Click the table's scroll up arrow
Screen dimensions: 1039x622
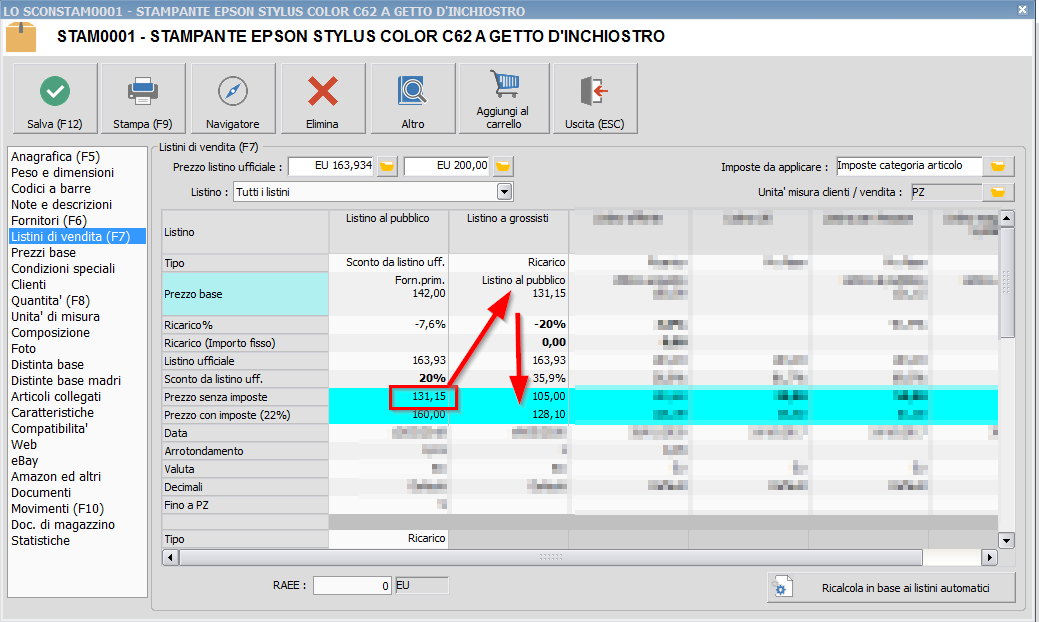(x=1007, y=218)
